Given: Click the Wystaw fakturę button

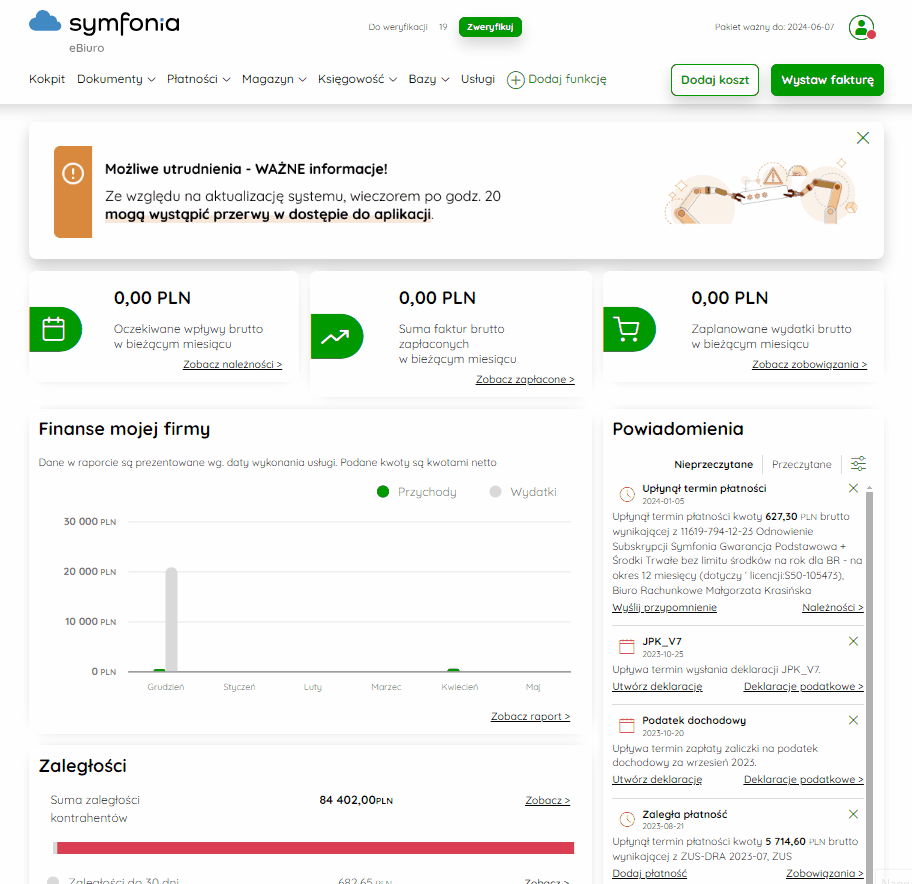Looking at the screenshot, I should (x=827, y=80).
